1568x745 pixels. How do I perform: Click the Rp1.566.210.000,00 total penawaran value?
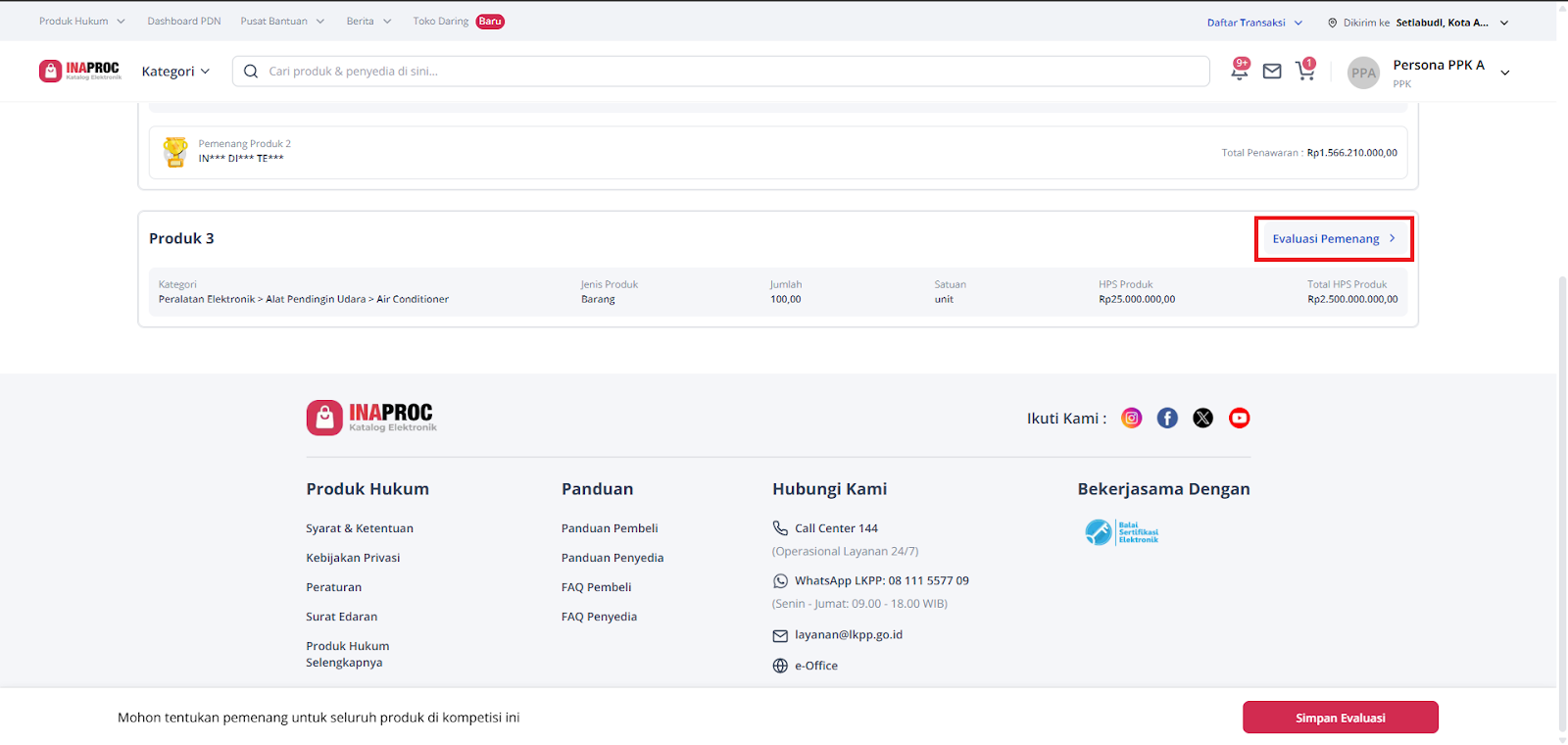point(1352,153)
